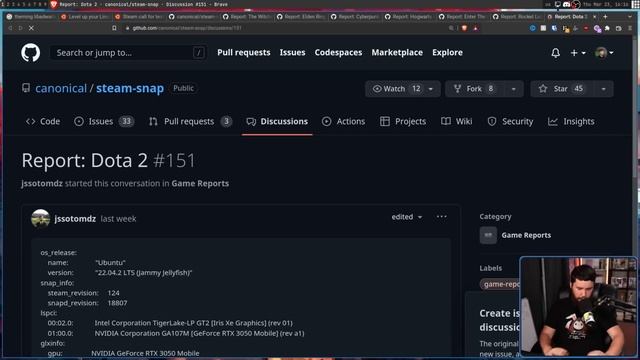
Task: Click the Game Reports category icon
Action: 488,235
